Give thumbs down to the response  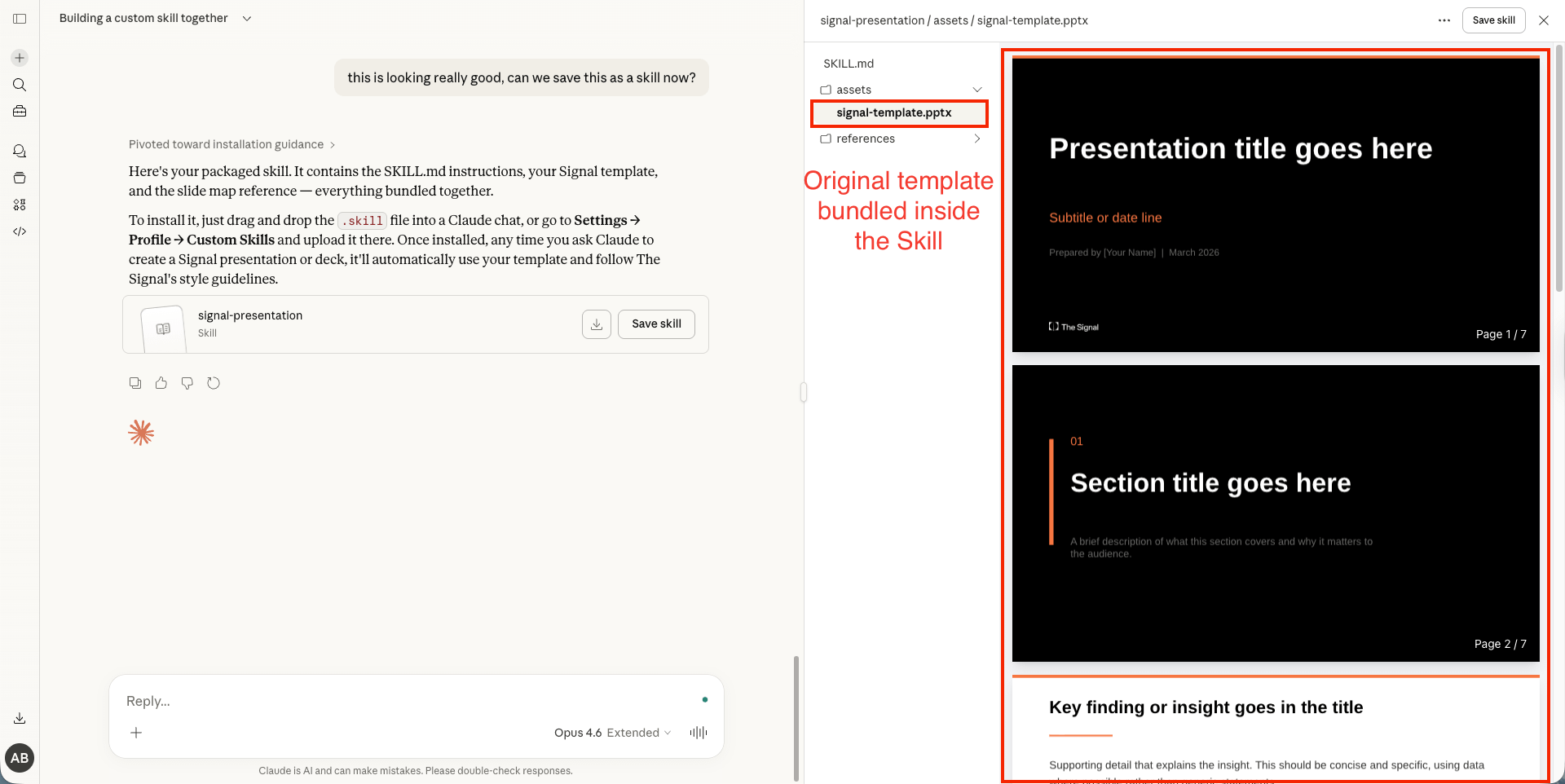187,383
